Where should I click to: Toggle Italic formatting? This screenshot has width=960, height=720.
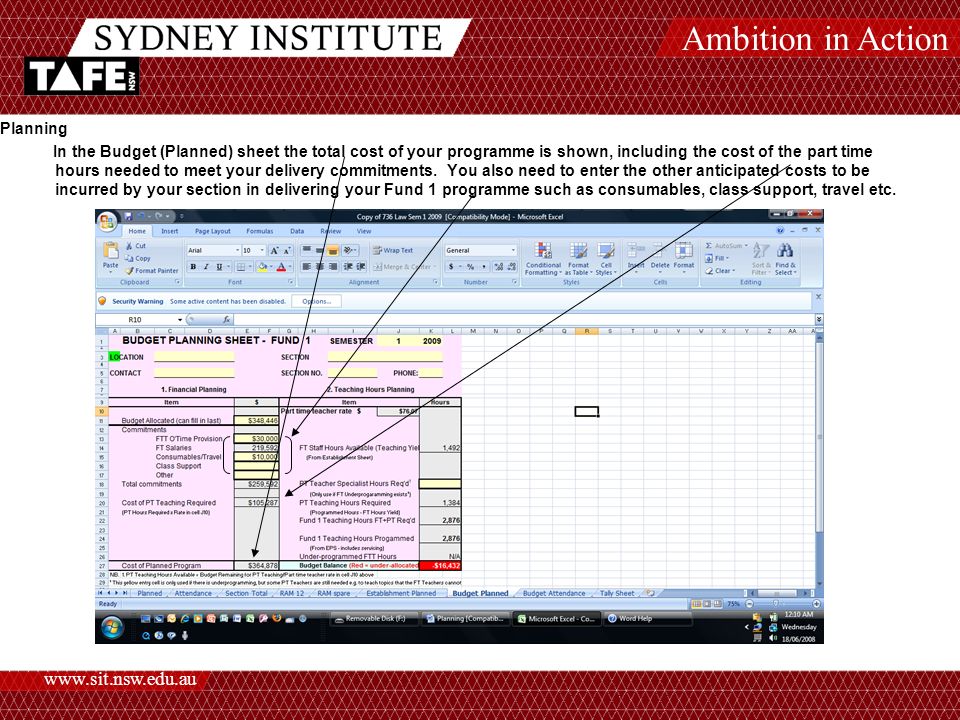tap(206, 267)
